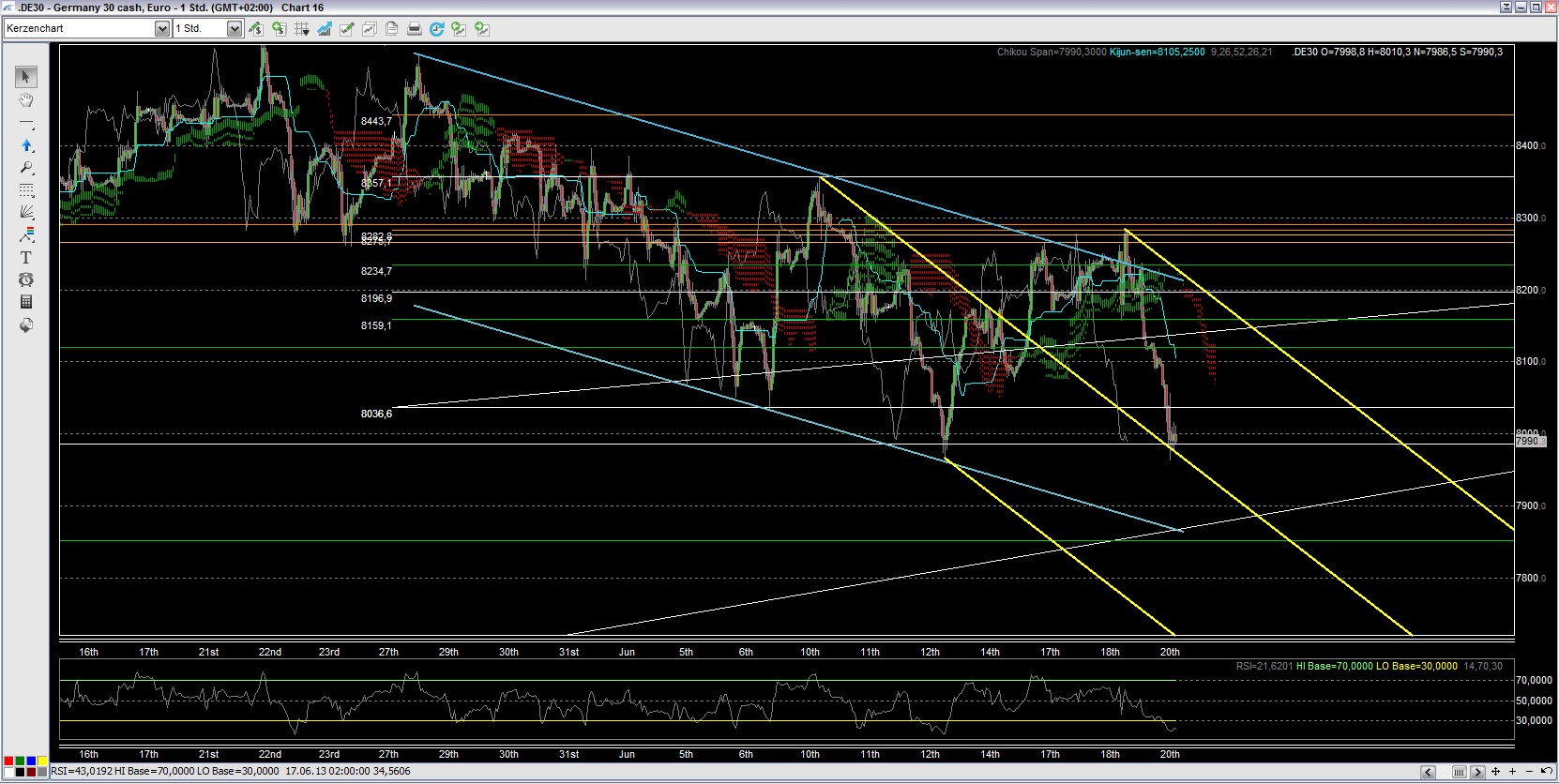Choose the trend line drawing tool

point(26,123)
